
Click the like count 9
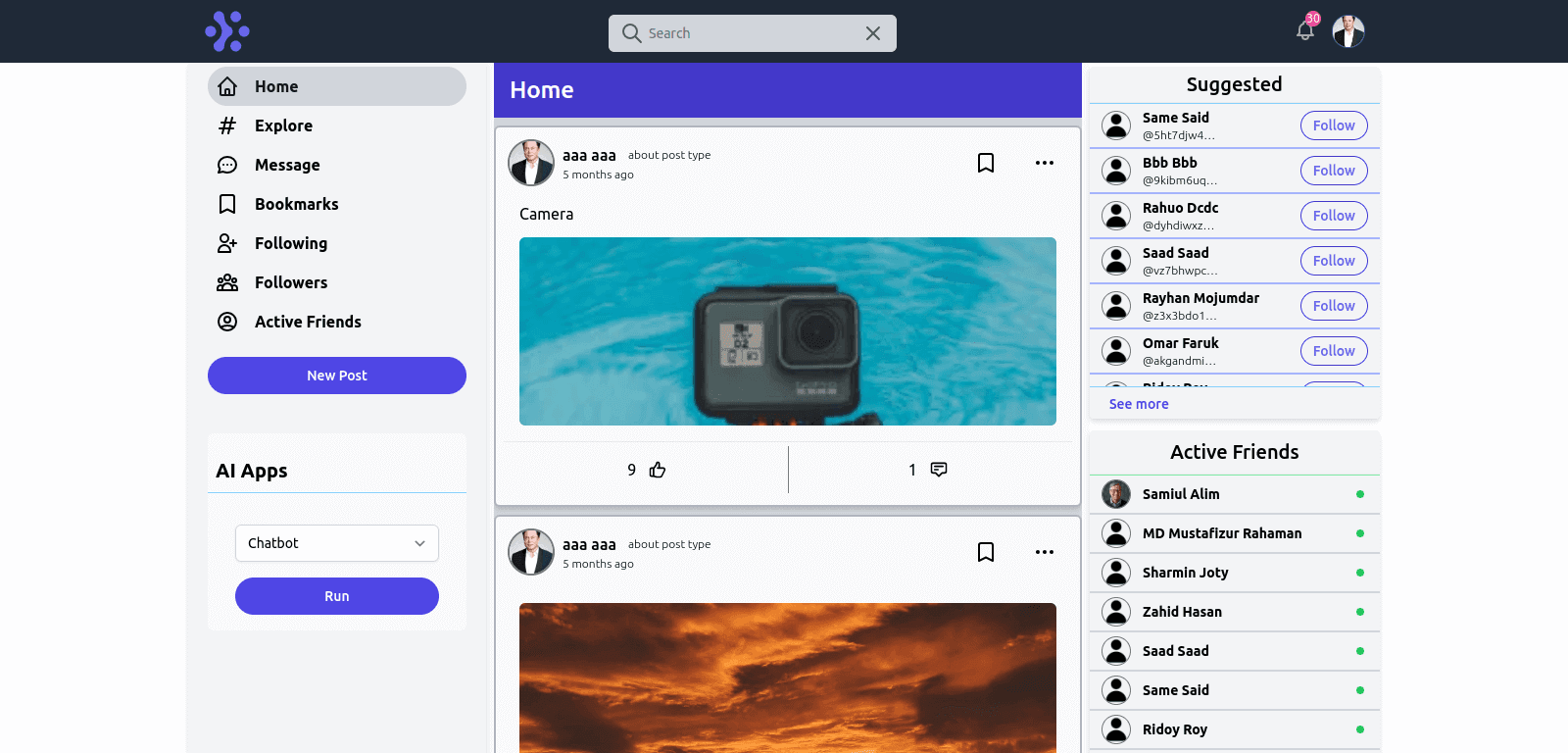pos(632,470)
